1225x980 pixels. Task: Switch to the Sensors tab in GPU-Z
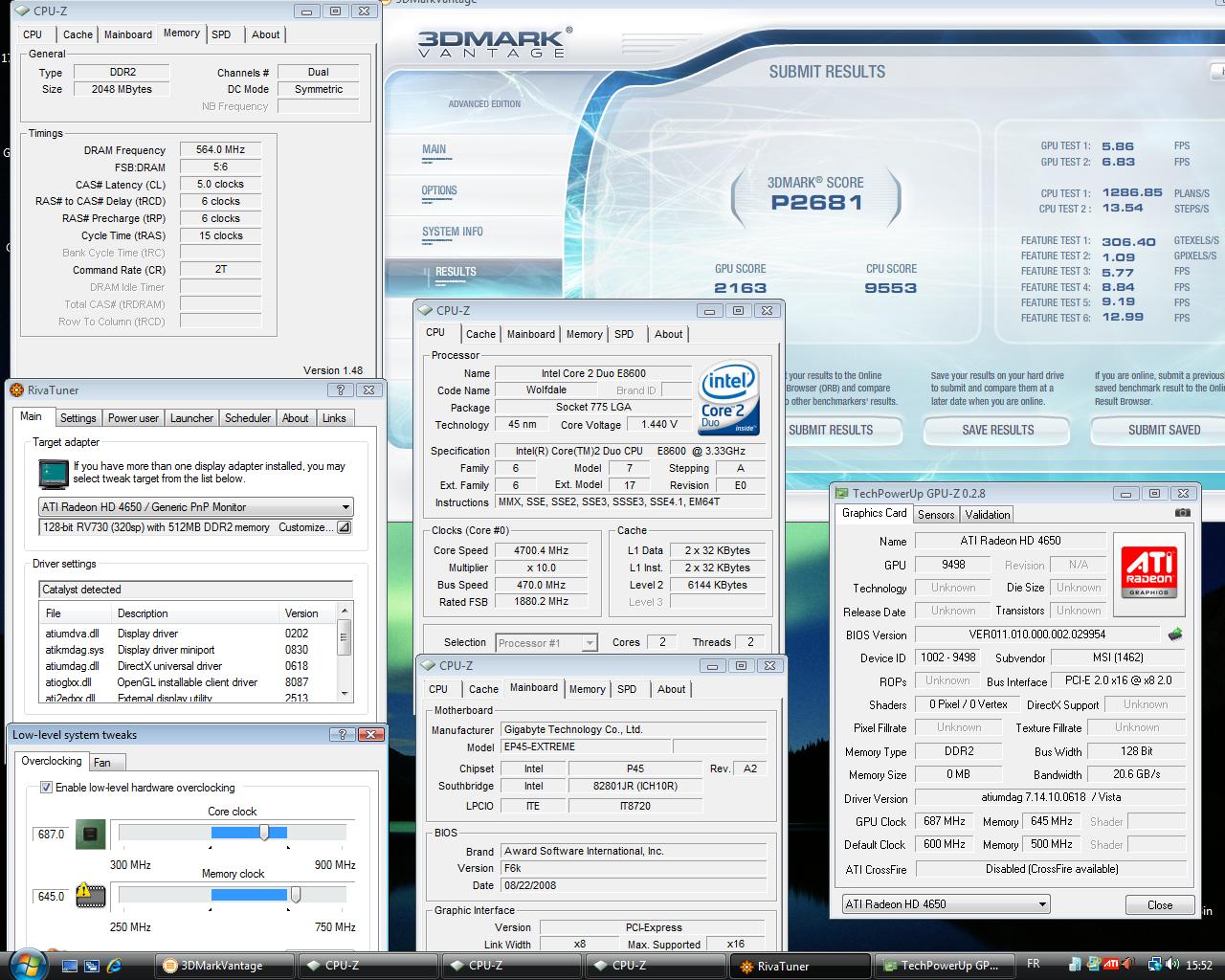(x=936, y=514)
